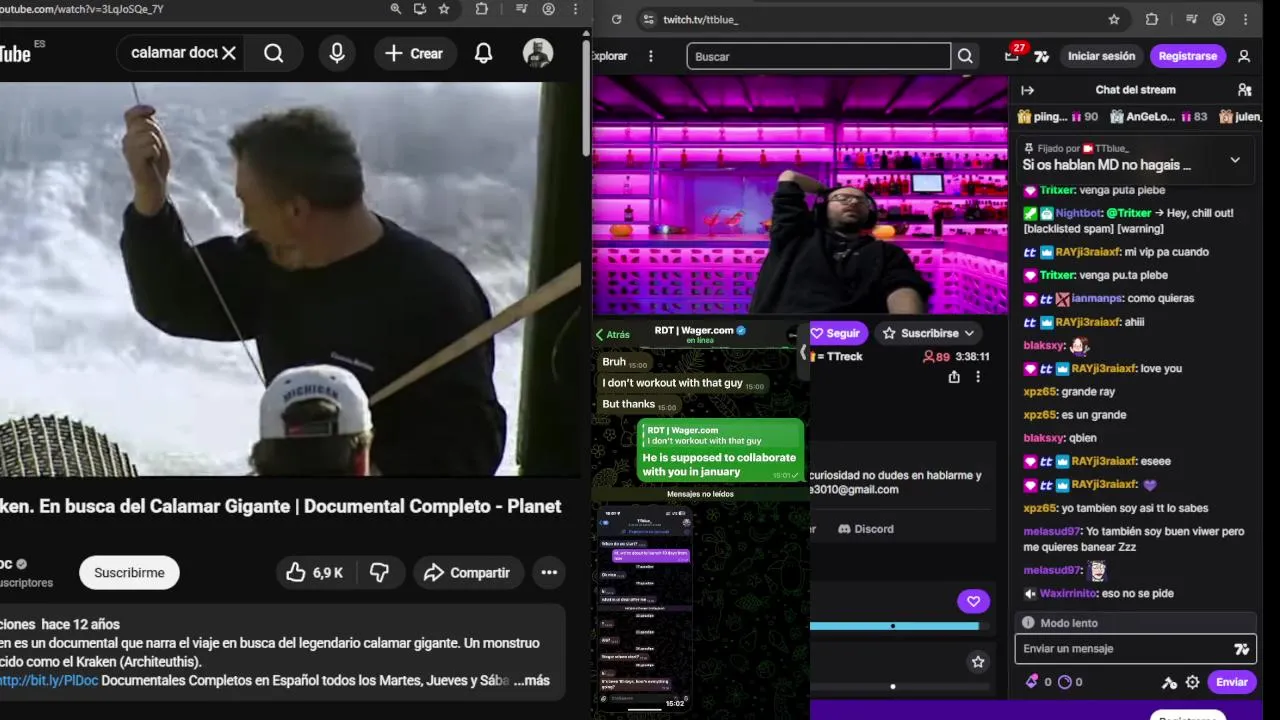Open chat community users icon
1280x720 pixels.
point(1244,90)
